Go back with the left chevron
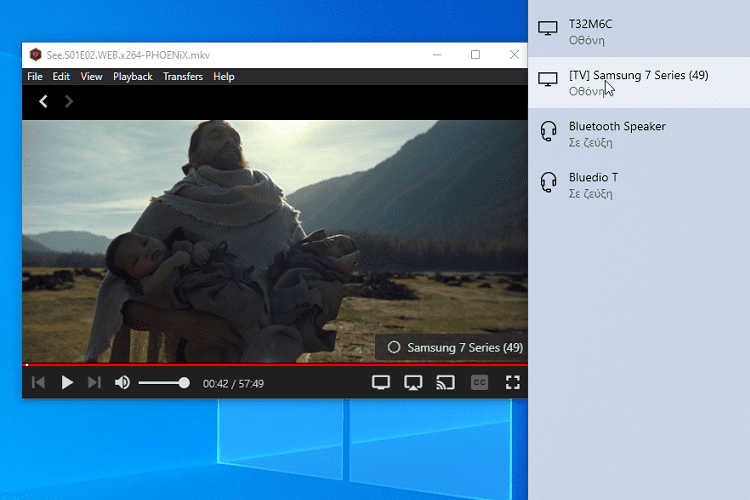This screenshot has height=500, width=750. point(44,101)
